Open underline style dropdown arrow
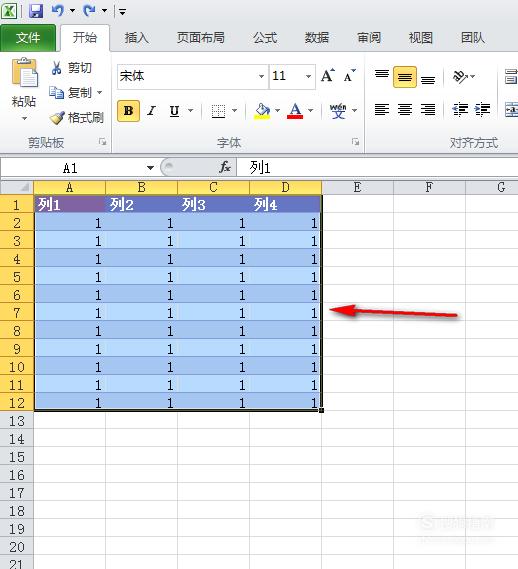This screenshot has height=569, width=518. [191, 110]
